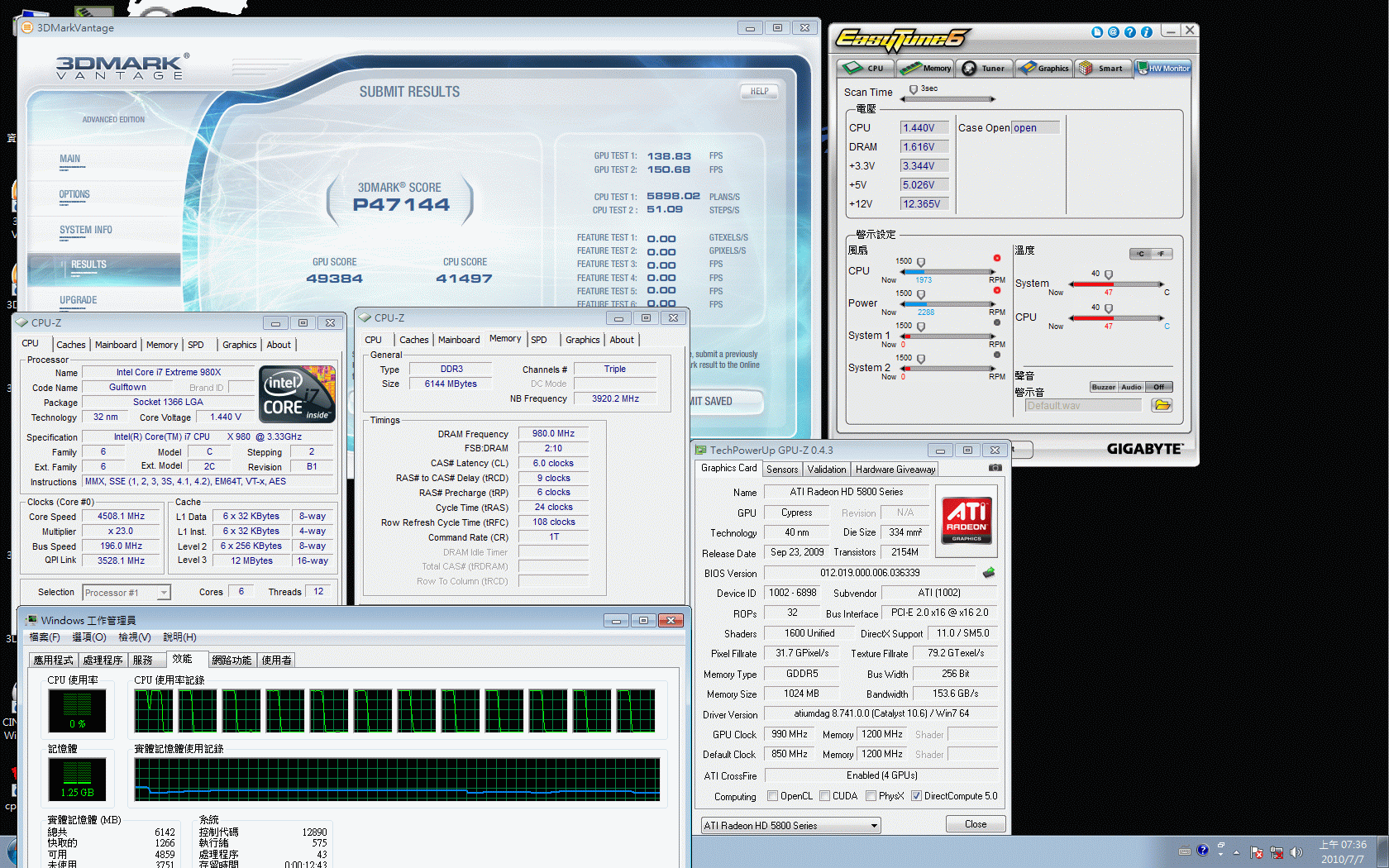The image size is (1389, 868).
Task: Open Caches tab in CPU-Z CPU window
Action: (71, 345)
